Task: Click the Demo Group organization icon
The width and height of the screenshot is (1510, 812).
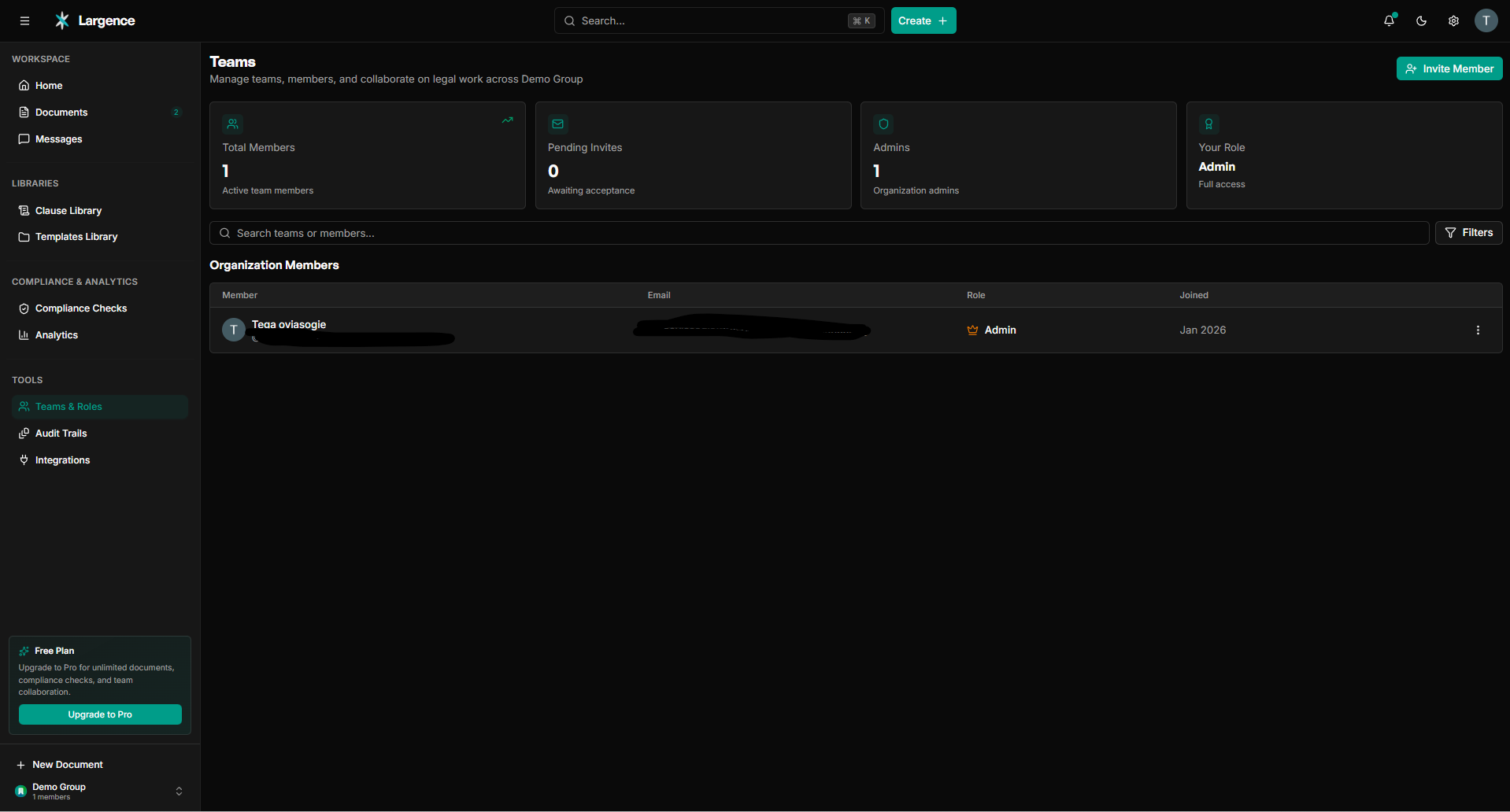Action: pyautogui.click(x=21, y=792)
